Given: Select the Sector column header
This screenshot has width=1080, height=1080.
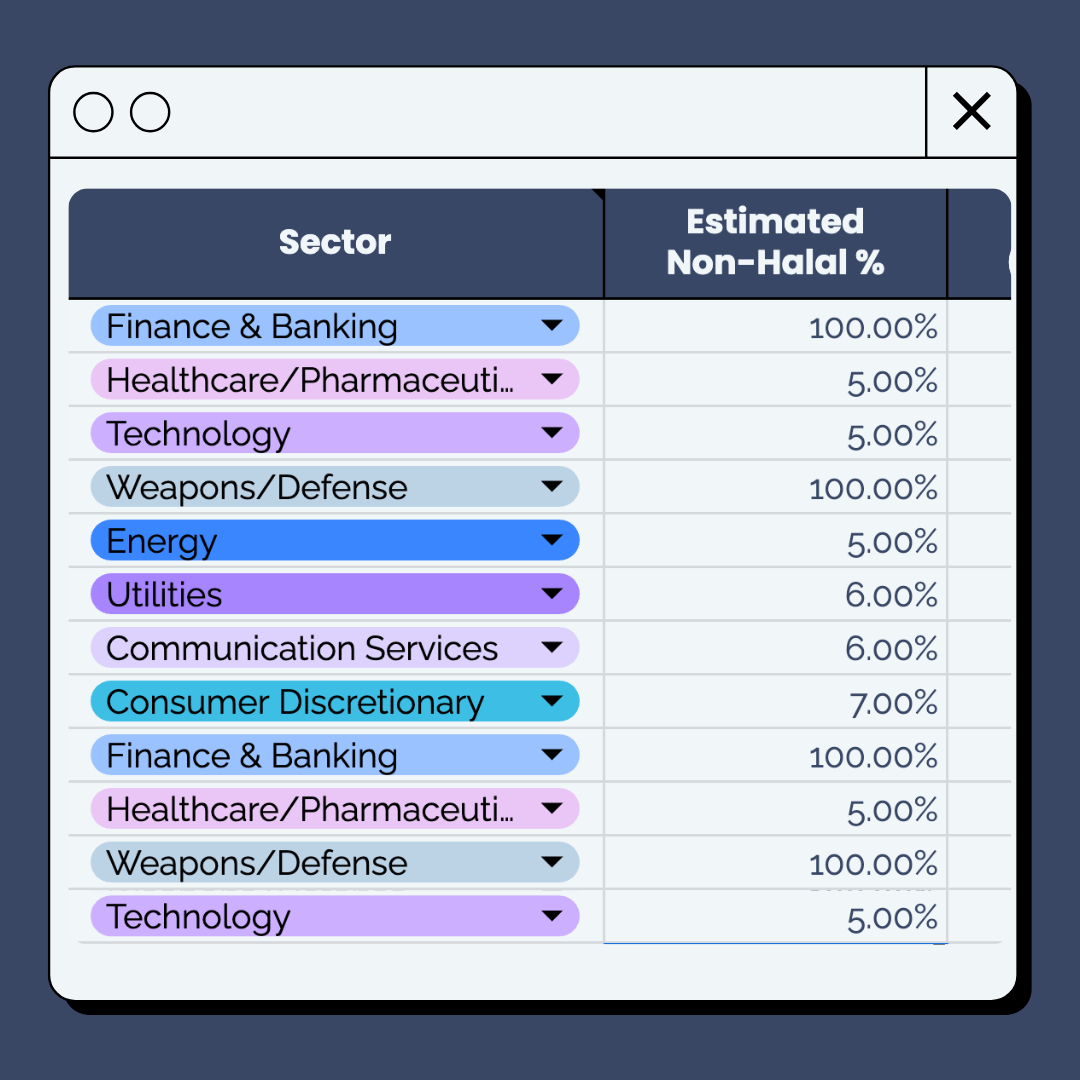Looking at the screenshot, I should coord(335,242).
